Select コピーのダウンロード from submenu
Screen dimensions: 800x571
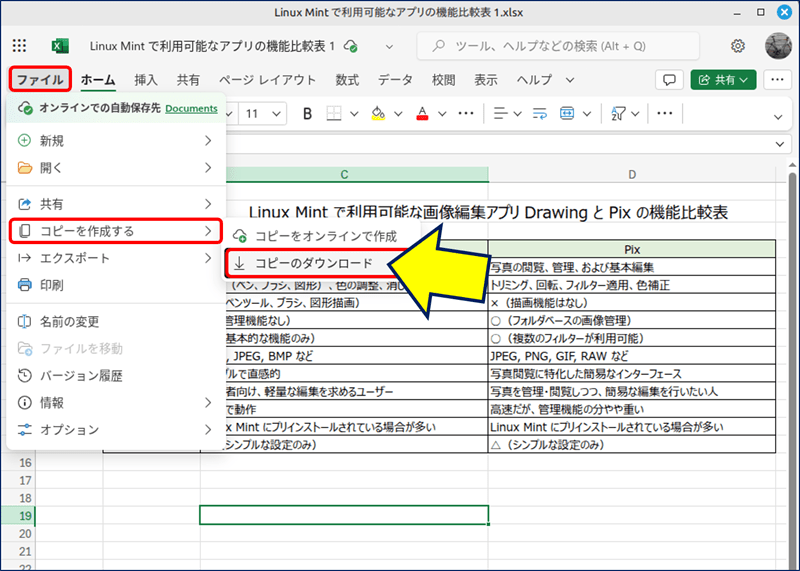pyautogui.click(x=313, y=263)
